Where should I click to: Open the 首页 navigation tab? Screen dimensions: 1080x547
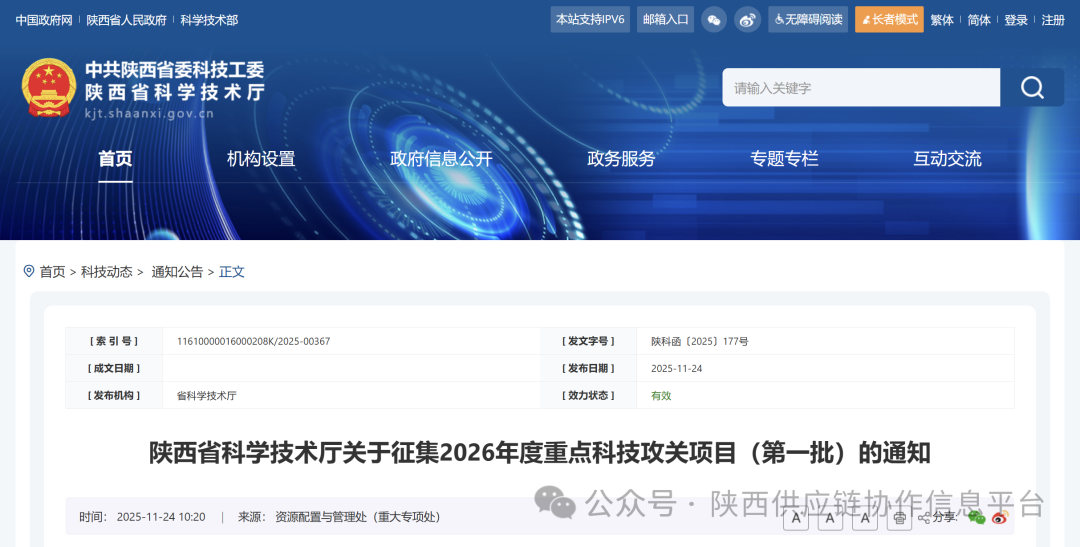pos(115,159)
